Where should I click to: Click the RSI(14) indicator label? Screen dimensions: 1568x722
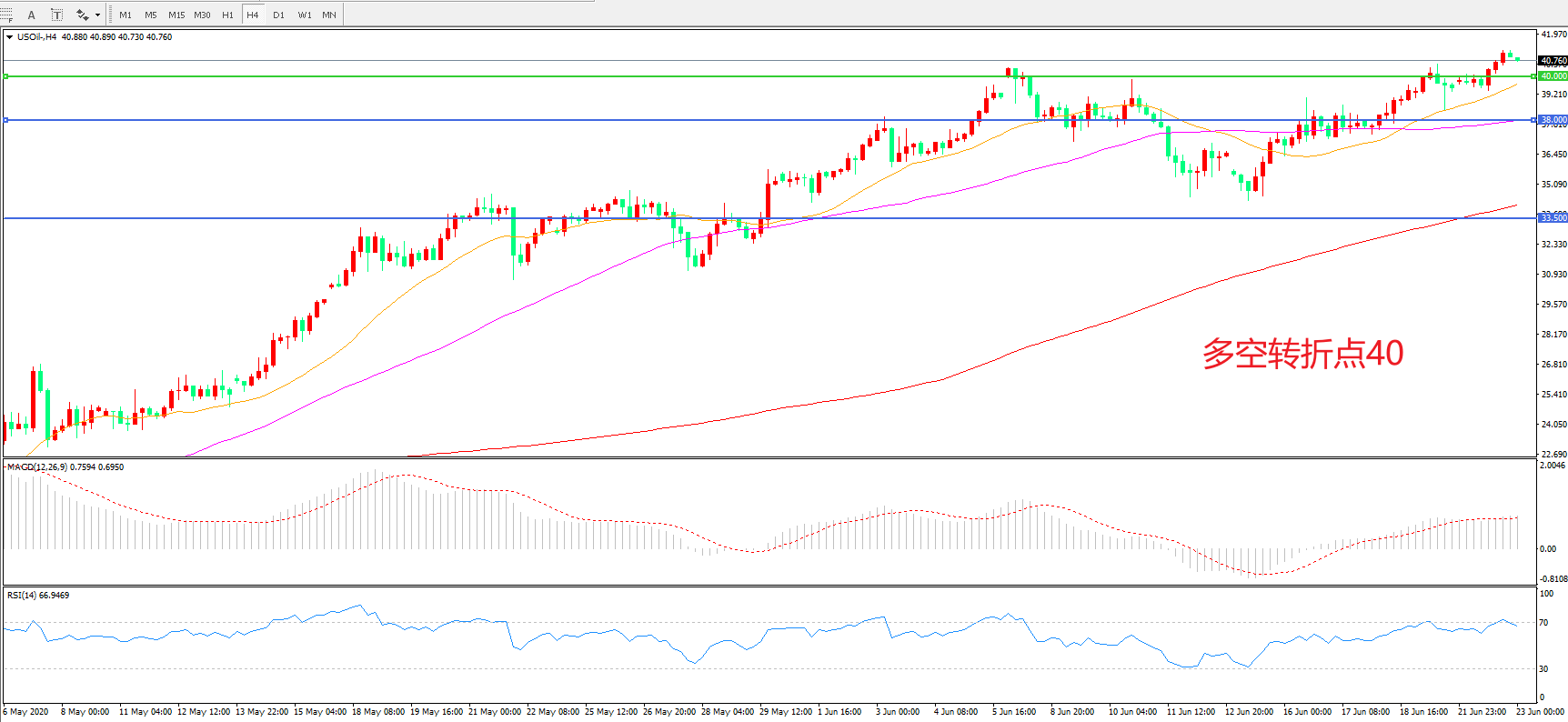[x=22, y=595]
